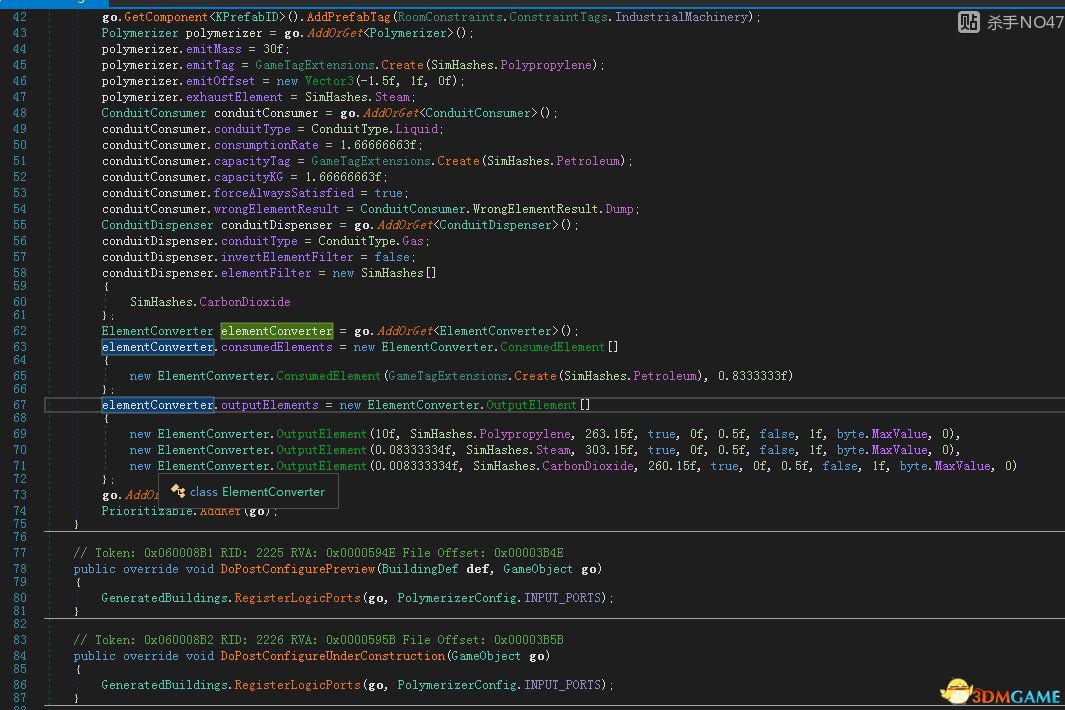The height and width of the screenshot is (710, 1065).
Task: Click line number 67 in the gutter
Action: (x=20, y=405)
